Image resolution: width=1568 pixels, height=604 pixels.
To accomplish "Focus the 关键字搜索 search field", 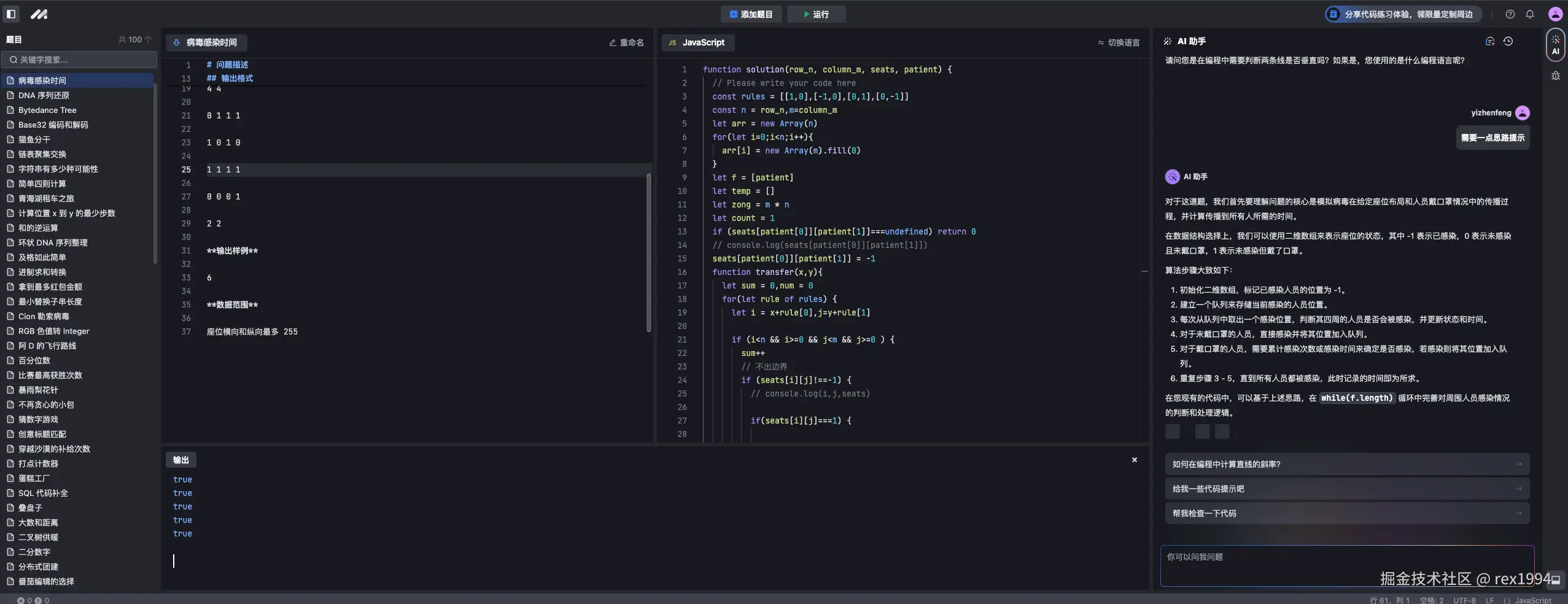I will (80, 60).
